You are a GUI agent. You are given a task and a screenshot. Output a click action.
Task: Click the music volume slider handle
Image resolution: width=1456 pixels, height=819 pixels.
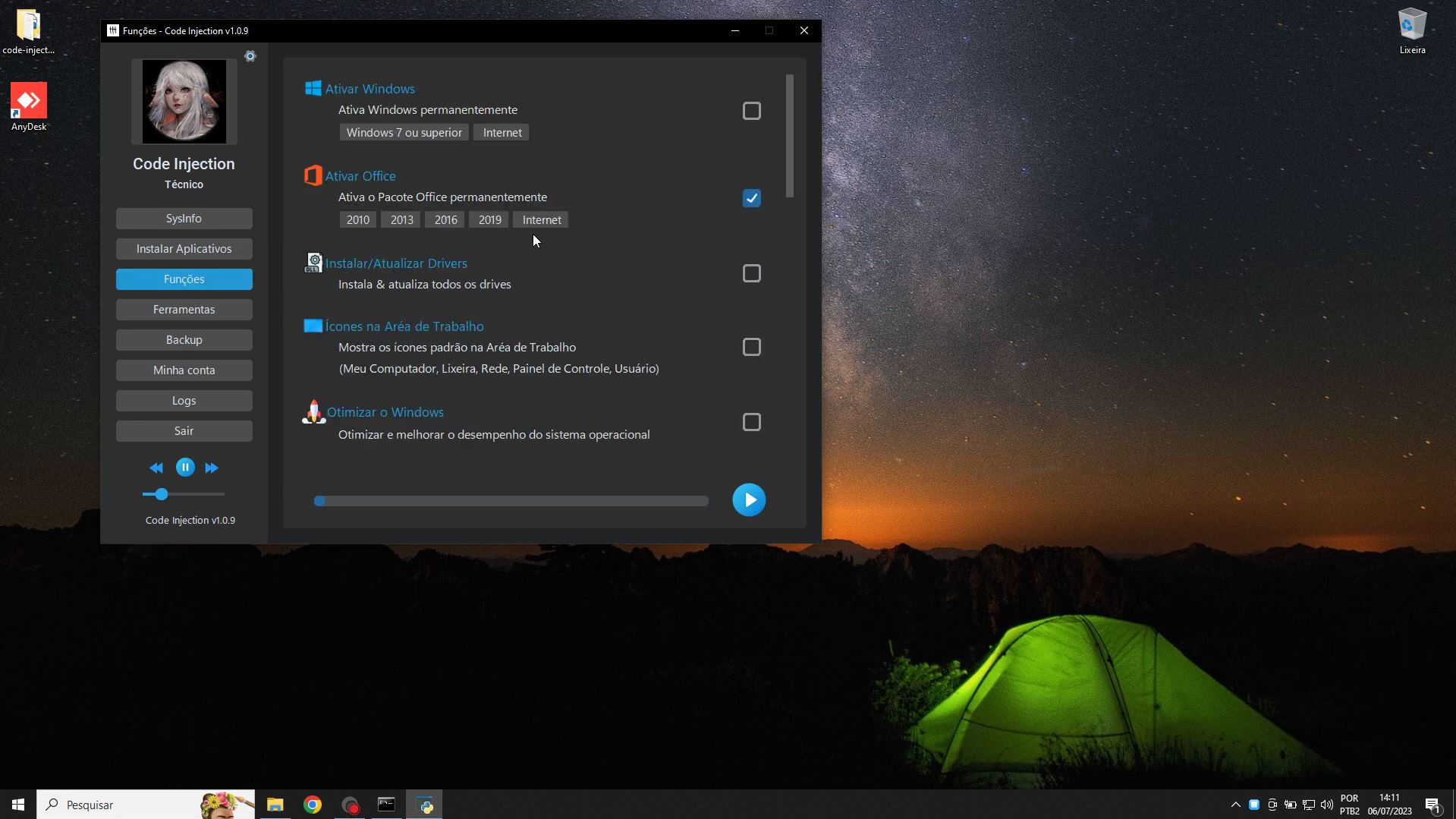[161, 494]
